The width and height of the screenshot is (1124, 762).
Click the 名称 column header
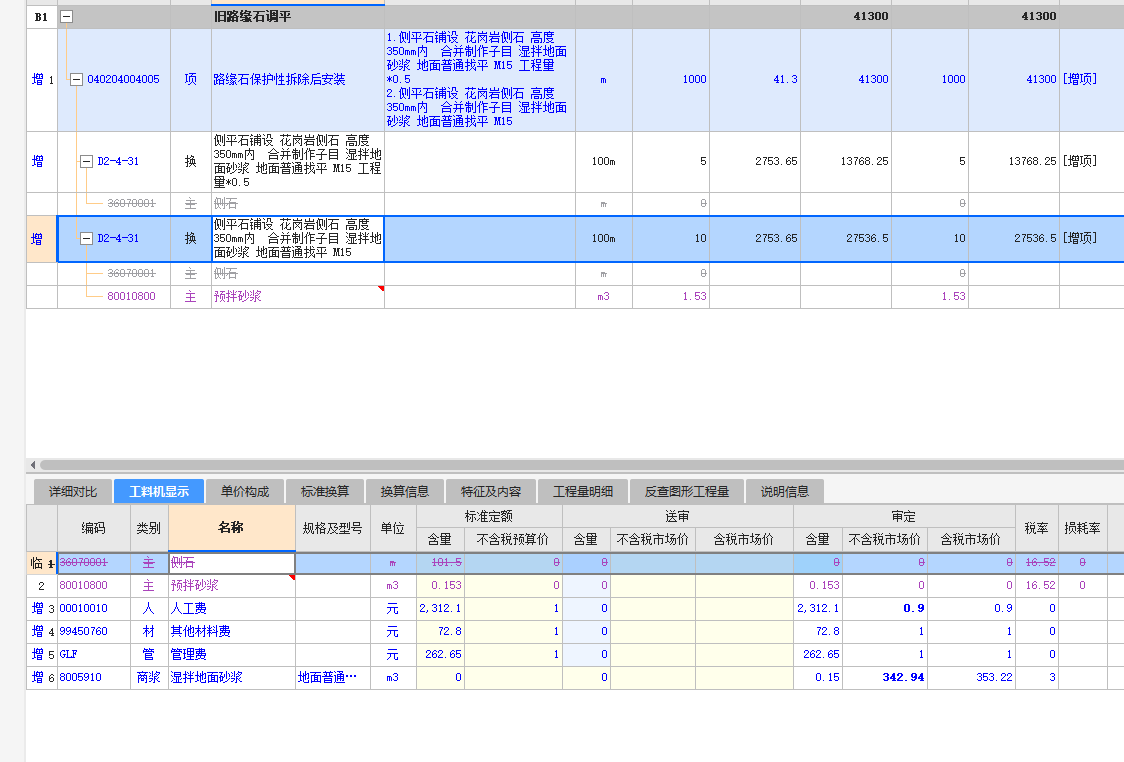pos(232,528)
